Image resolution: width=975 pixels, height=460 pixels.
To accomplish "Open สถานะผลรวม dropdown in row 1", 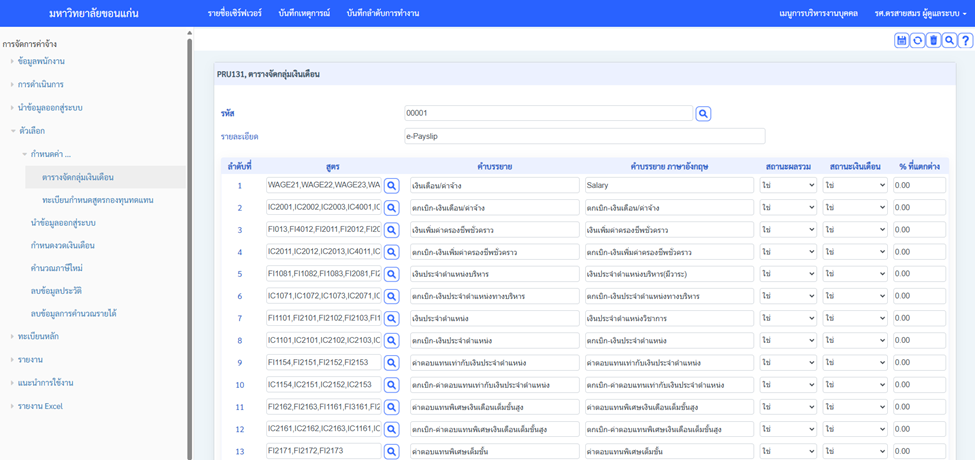I will [787, 186].
